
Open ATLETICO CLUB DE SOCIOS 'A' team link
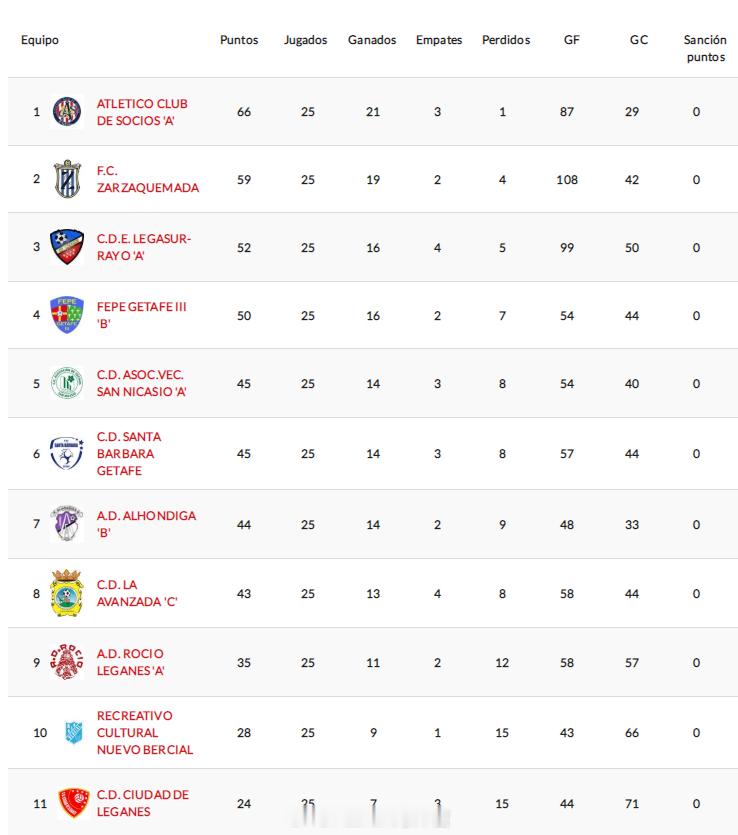pyautogui.click(x=142, y=112)
